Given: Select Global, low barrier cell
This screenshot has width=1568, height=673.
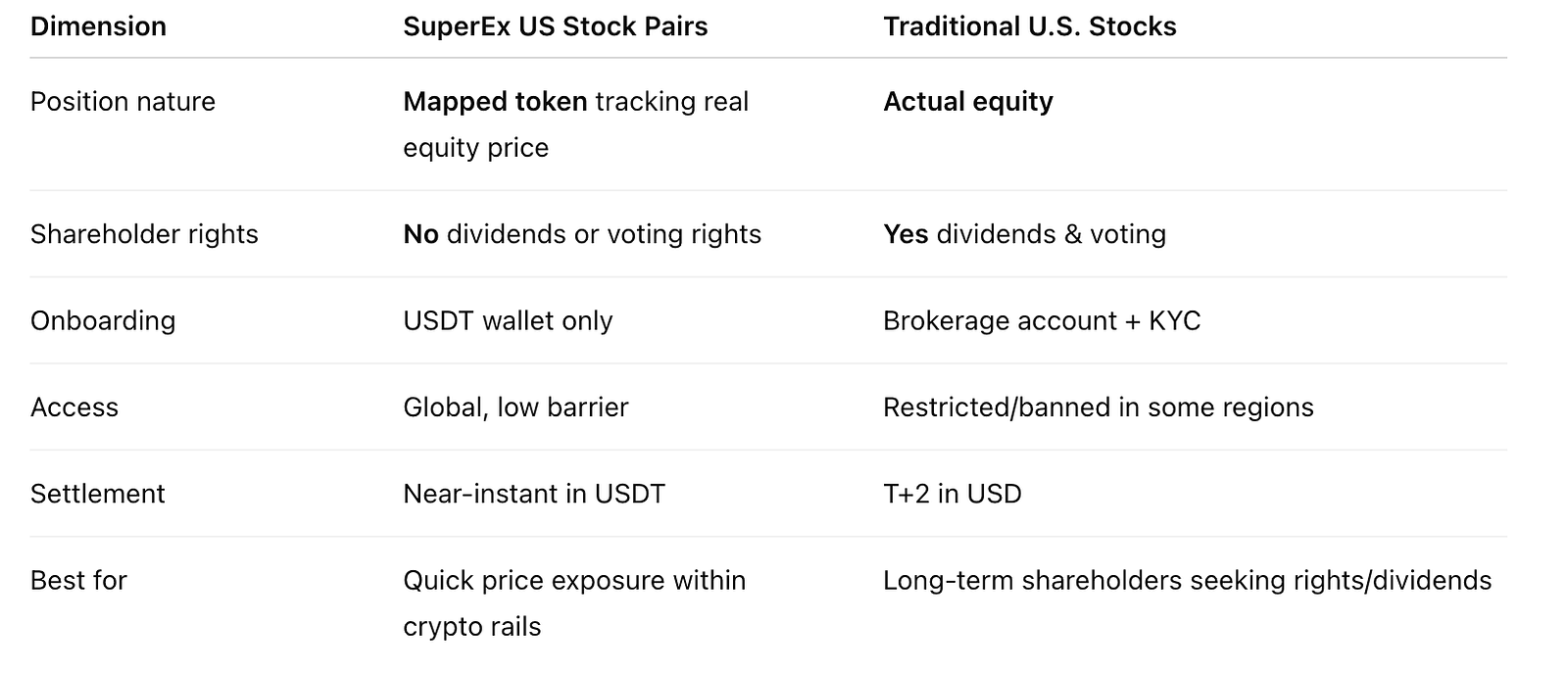Looking at the screenshot, I should point(515,408).
